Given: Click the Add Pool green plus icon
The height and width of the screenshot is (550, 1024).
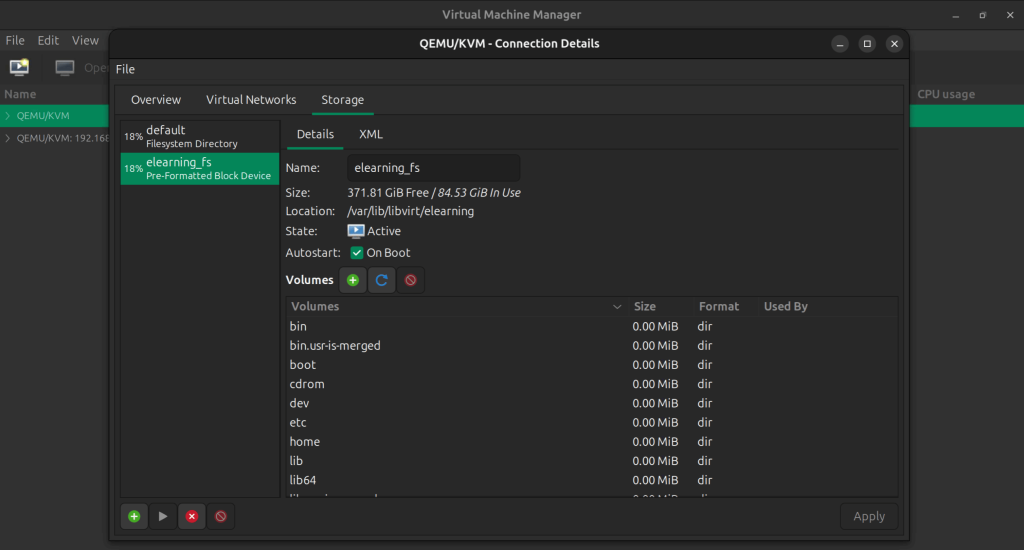Looking at the screenshot, I should [x=134, y=516].
